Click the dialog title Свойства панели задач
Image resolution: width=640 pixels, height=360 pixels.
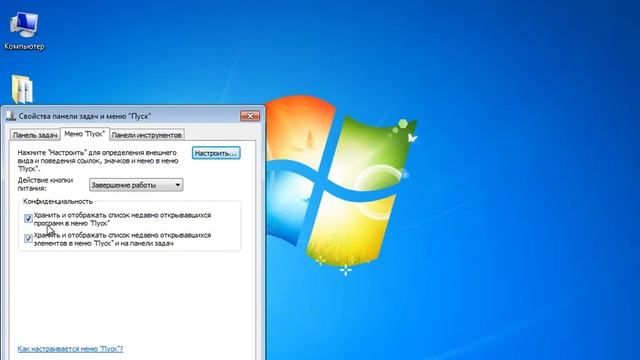coord(84,116)
